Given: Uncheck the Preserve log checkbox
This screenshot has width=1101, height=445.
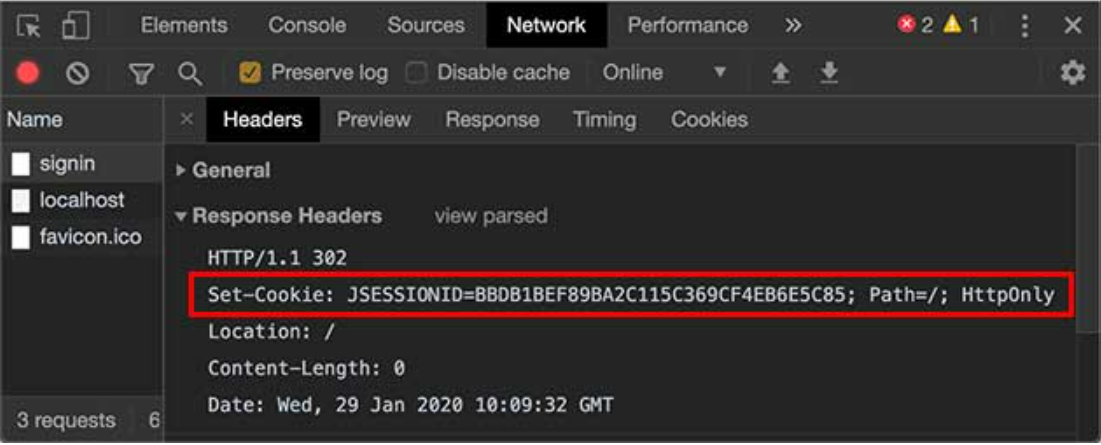Looking at the screenshot, I should click(x=250, y=73).
